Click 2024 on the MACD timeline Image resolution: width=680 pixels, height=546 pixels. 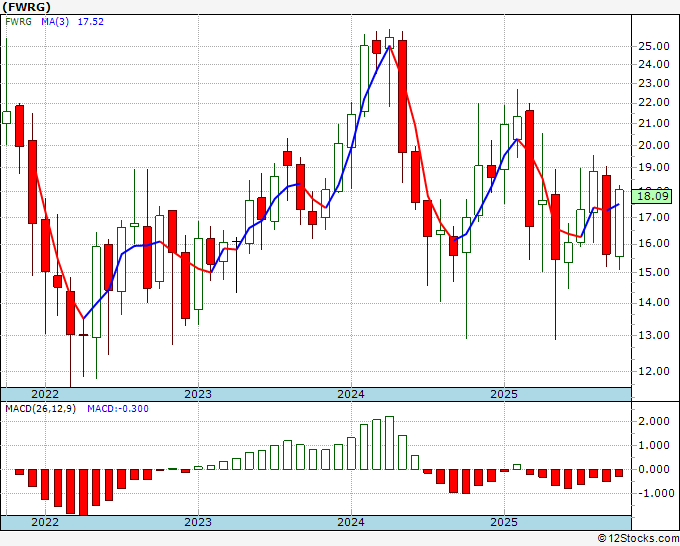[x=351, y=522]
